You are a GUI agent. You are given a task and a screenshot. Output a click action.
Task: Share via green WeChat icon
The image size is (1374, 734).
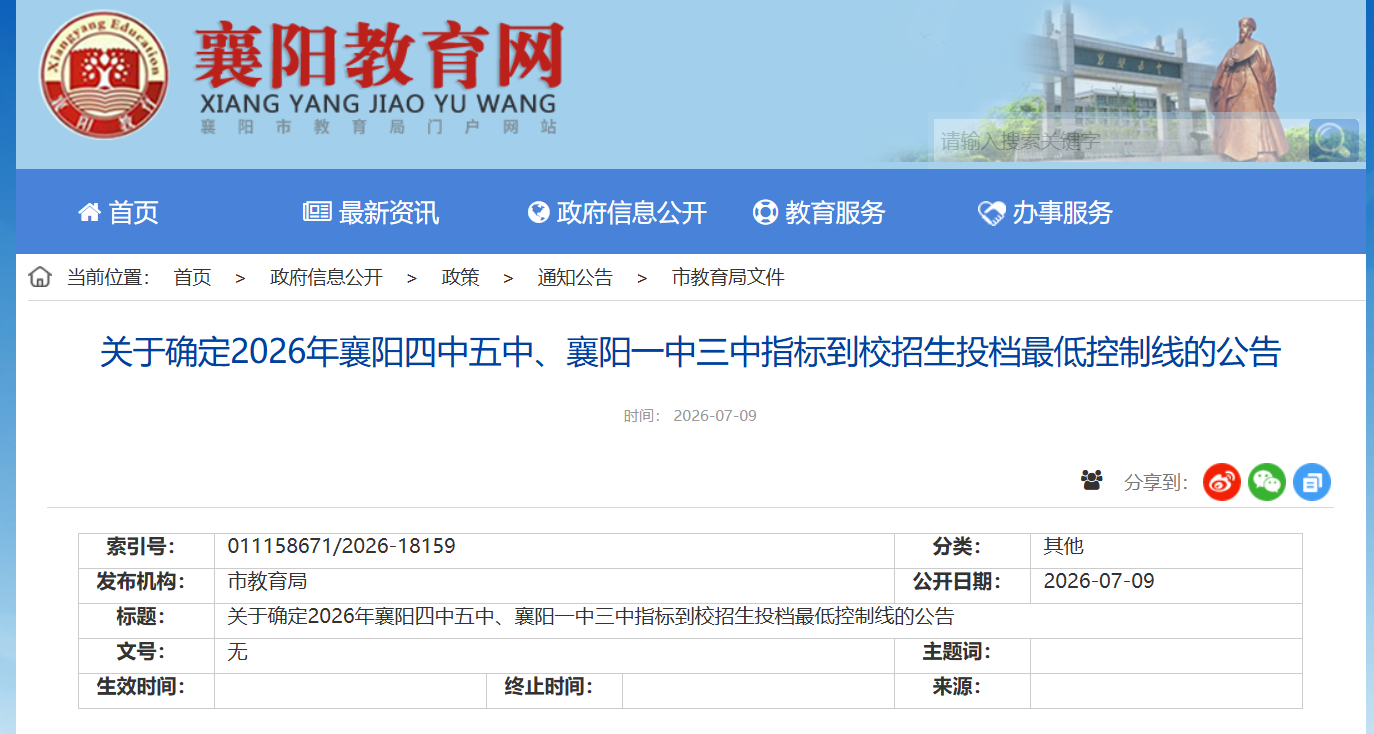1267,482
